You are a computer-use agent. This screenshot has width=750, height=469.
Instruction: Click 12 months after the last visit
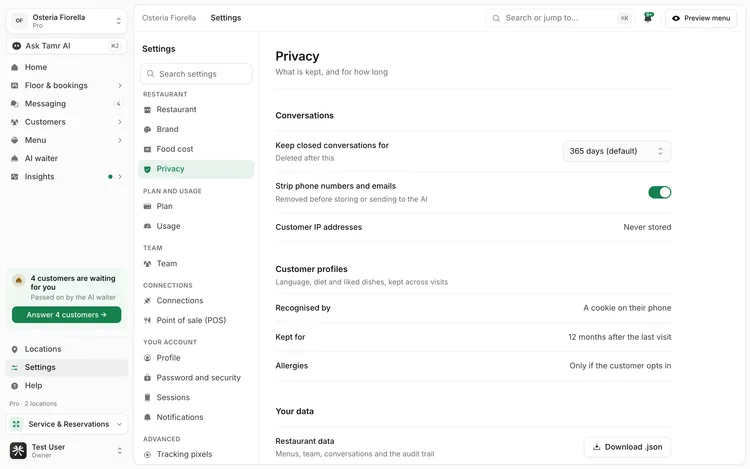(619, 337)
